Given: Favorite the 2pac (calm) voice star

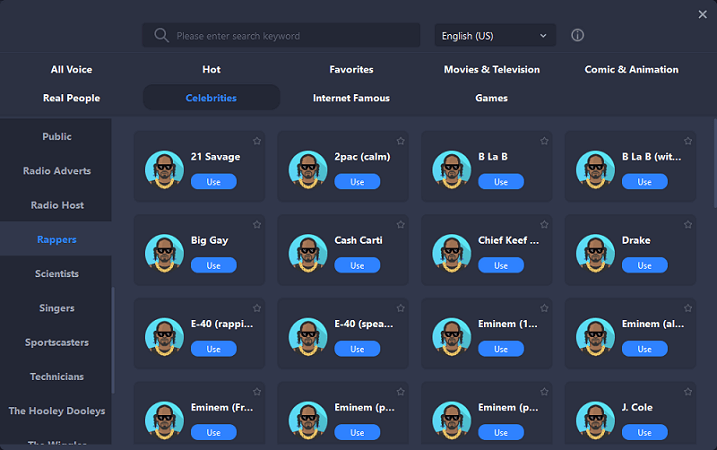Looking at the screenshot, I should (401, 141).
